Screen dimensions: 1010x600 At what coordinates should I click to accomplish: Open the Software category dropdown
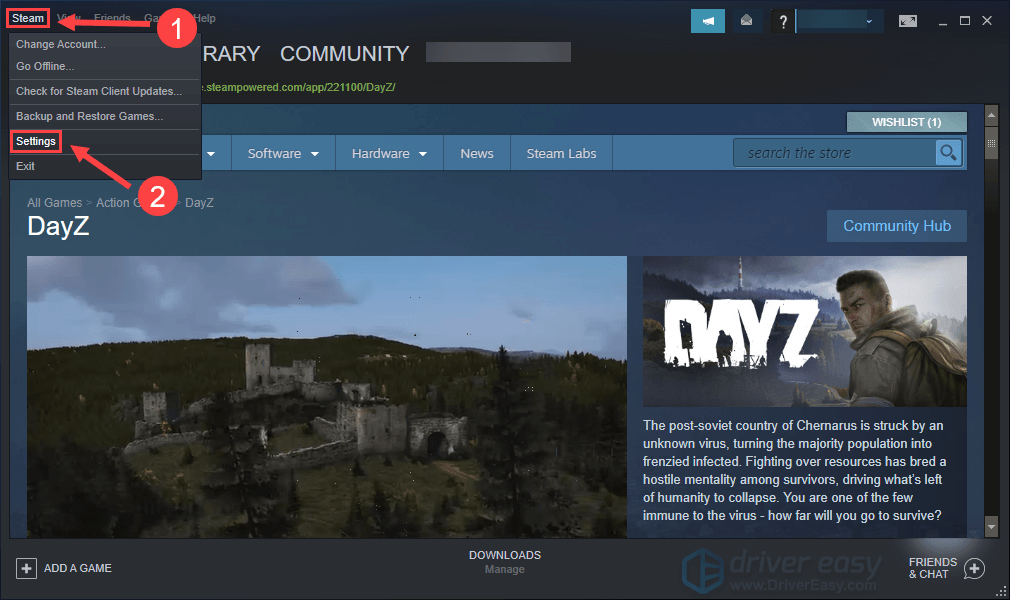click(x=281, y=153)
